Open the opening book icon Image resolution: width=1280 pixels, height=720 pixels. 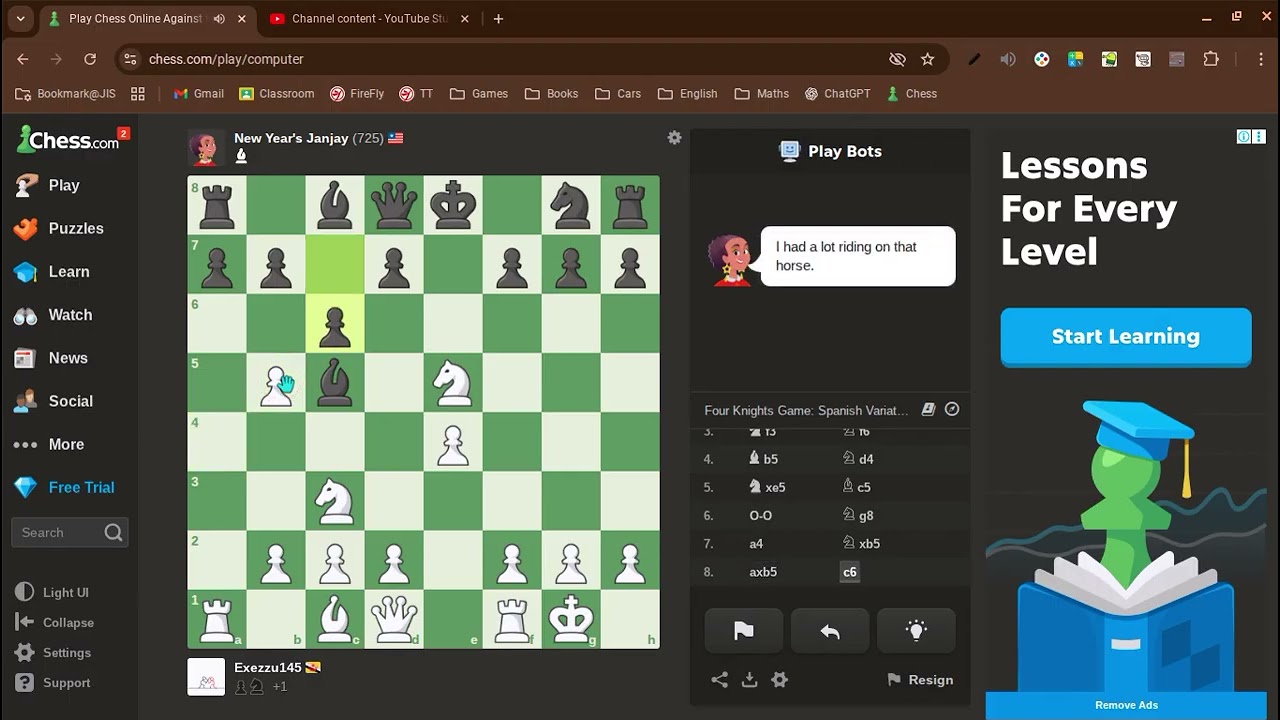click(x=928, y=409)
